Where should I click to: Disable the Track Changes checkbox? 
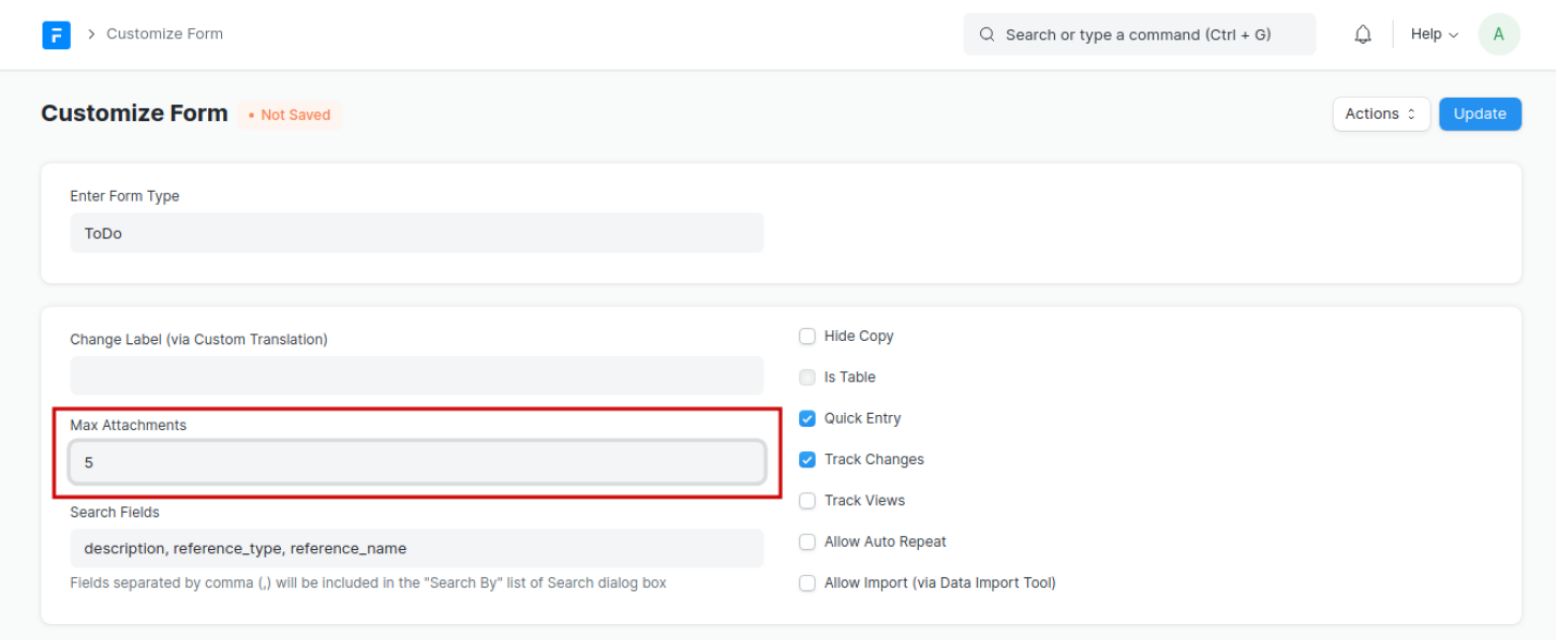(x=807, y=459)
